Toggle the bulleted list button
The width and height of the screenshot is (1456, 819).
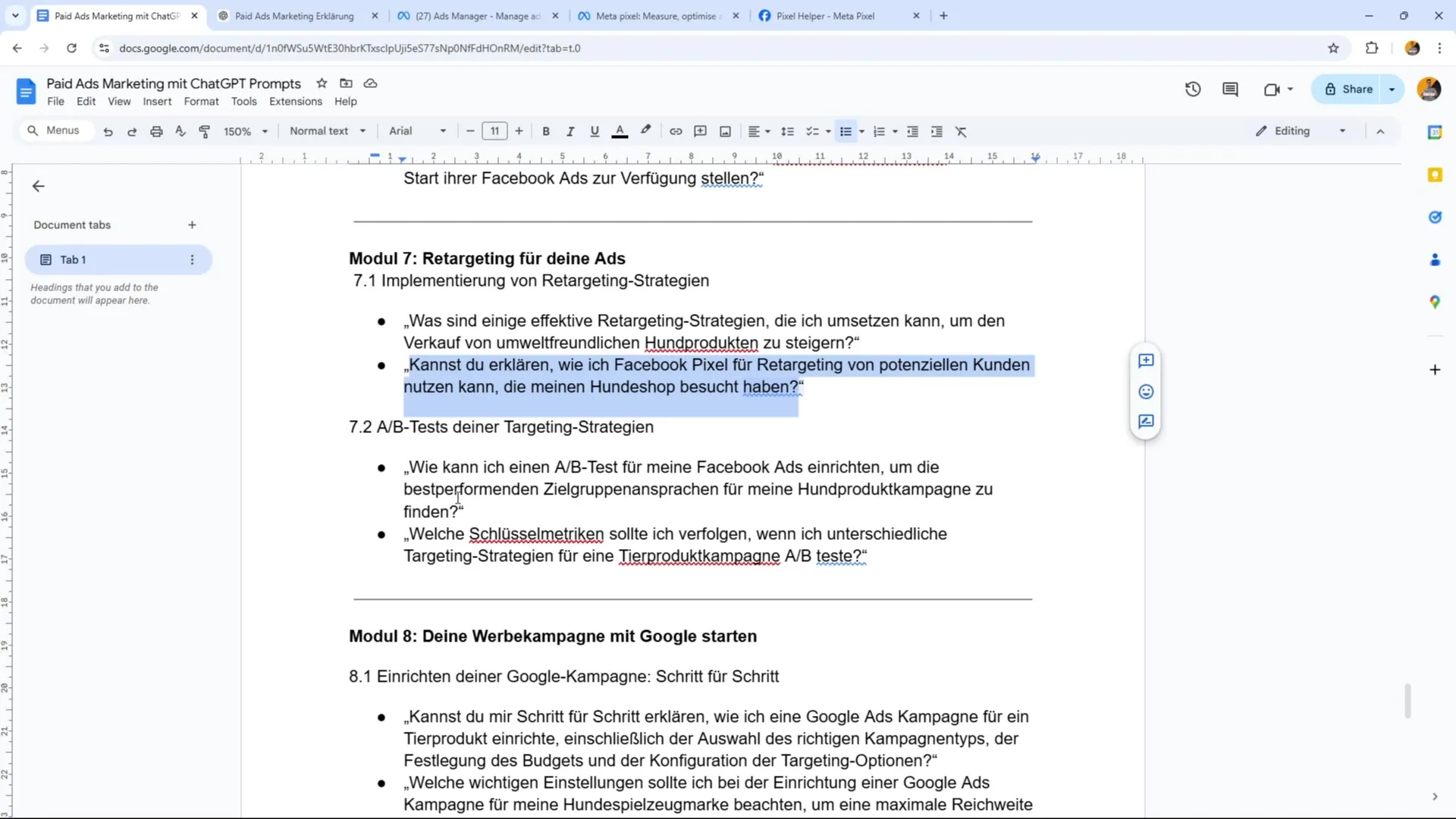point(846,131)
